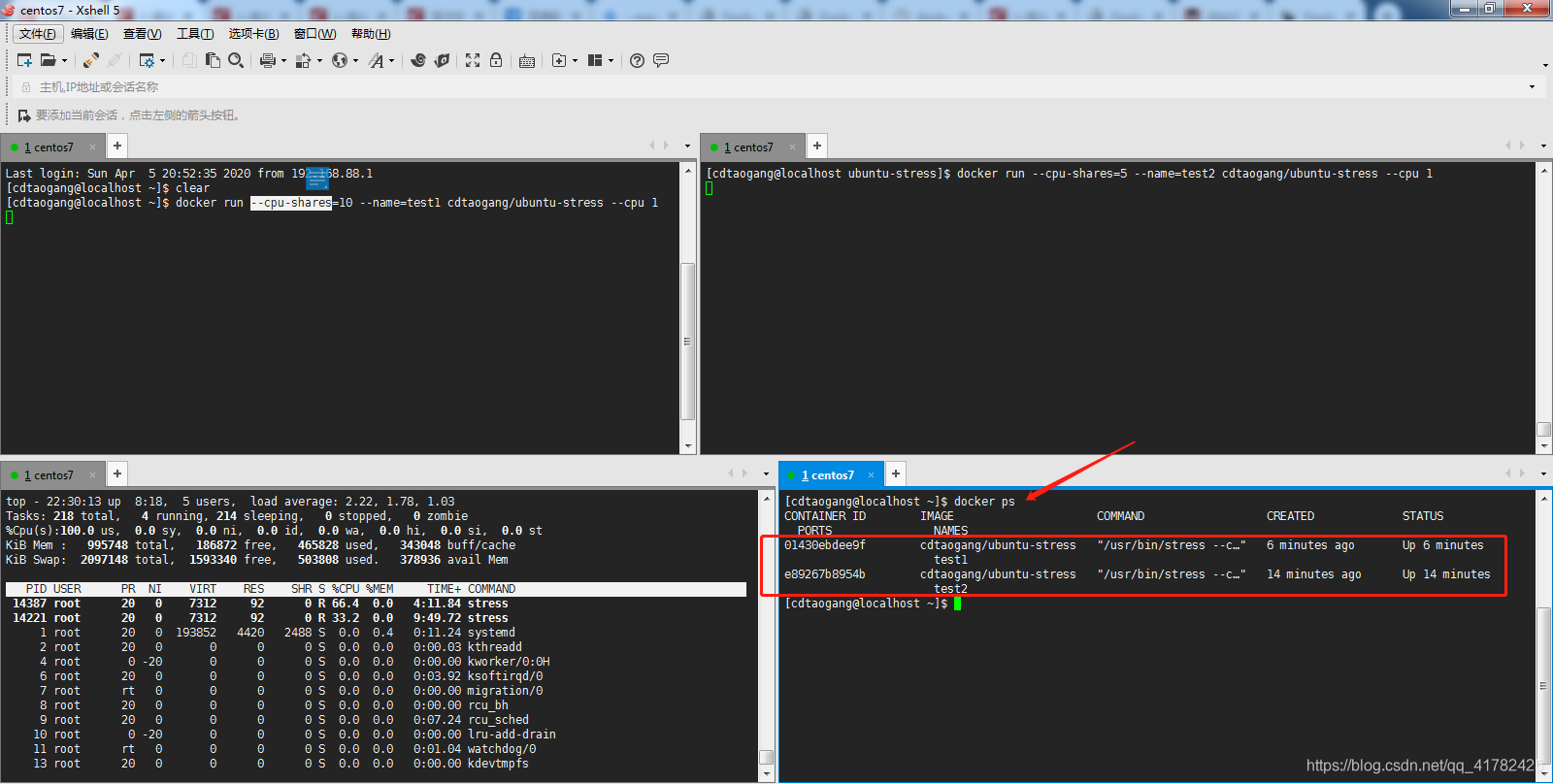Screen dimensions: 1553x784
Task: Click the Print icon
Action: [268, 60]
